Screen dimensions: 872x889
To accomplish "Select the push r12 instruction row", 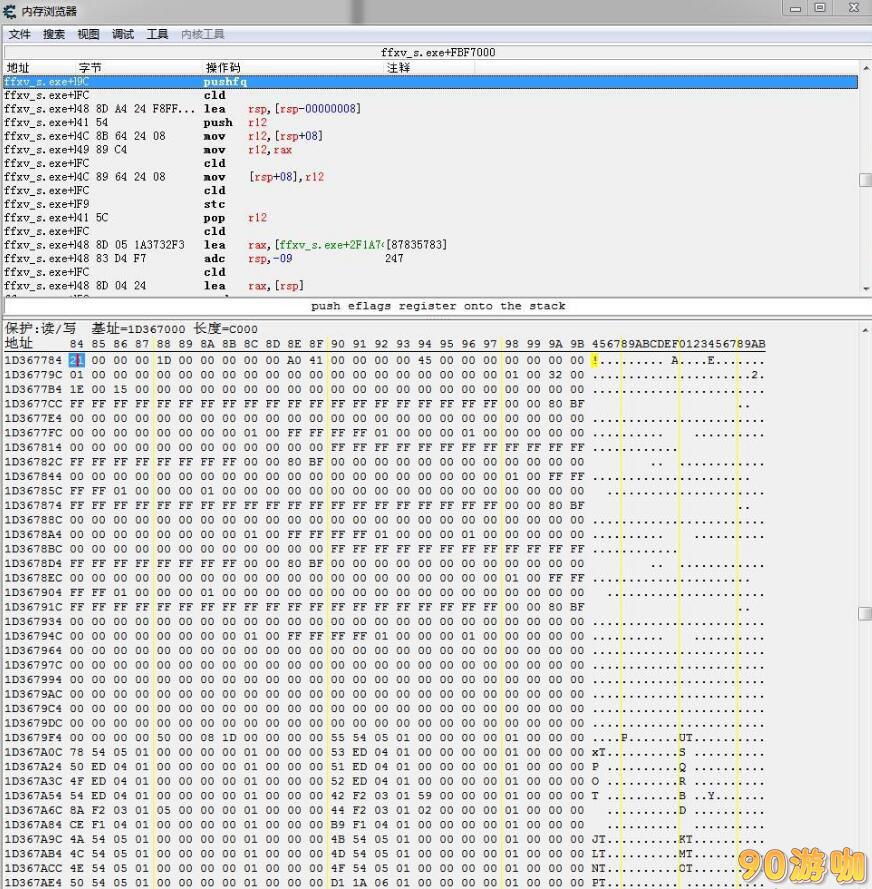I will pos(430,122).
